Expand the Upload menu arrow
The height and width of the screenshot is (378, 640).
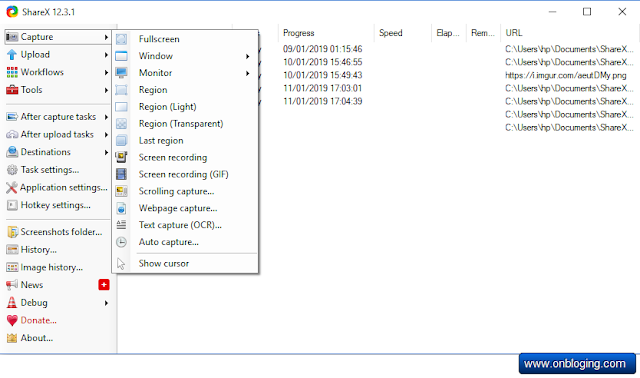[106, 55]
